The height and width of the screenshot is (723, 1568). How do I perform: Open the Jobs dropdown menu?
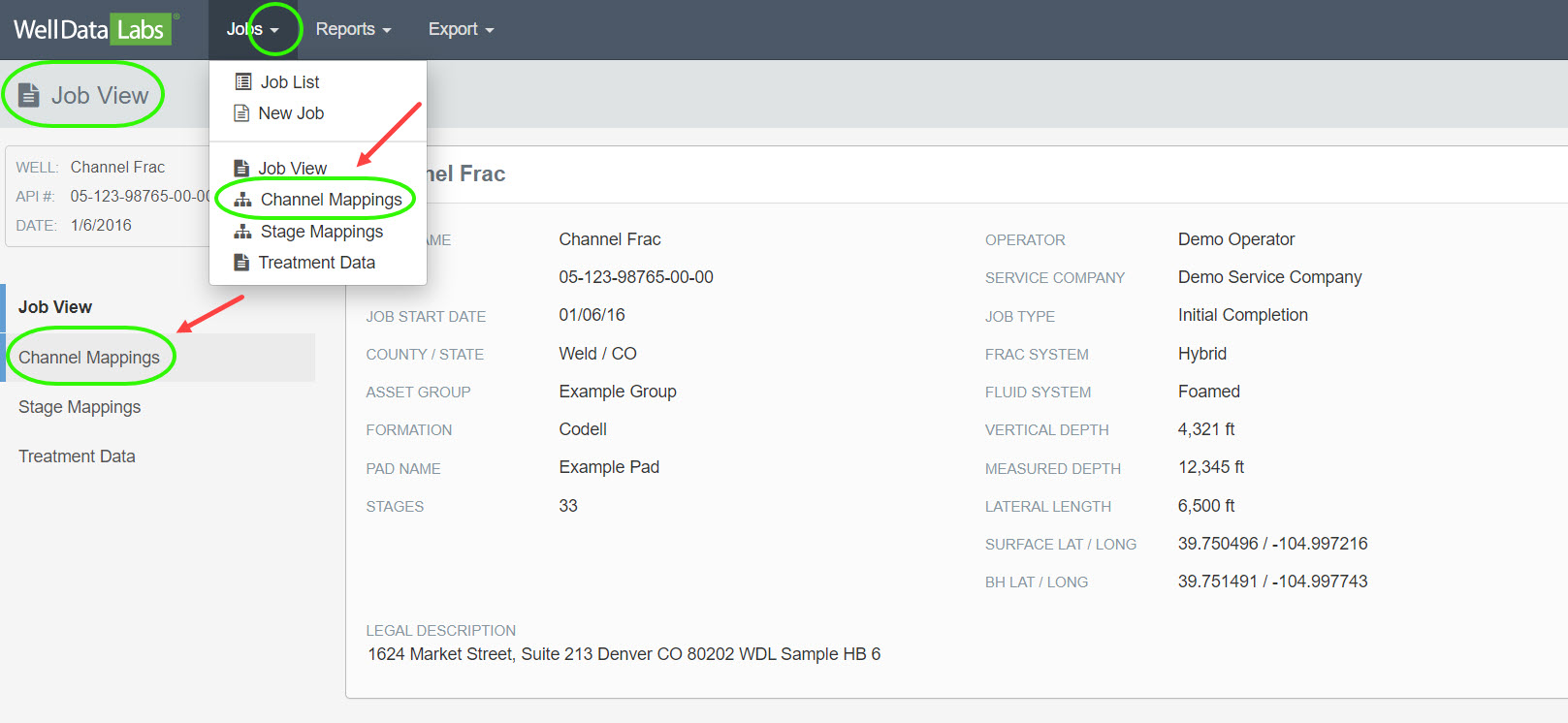click(252, 29)
